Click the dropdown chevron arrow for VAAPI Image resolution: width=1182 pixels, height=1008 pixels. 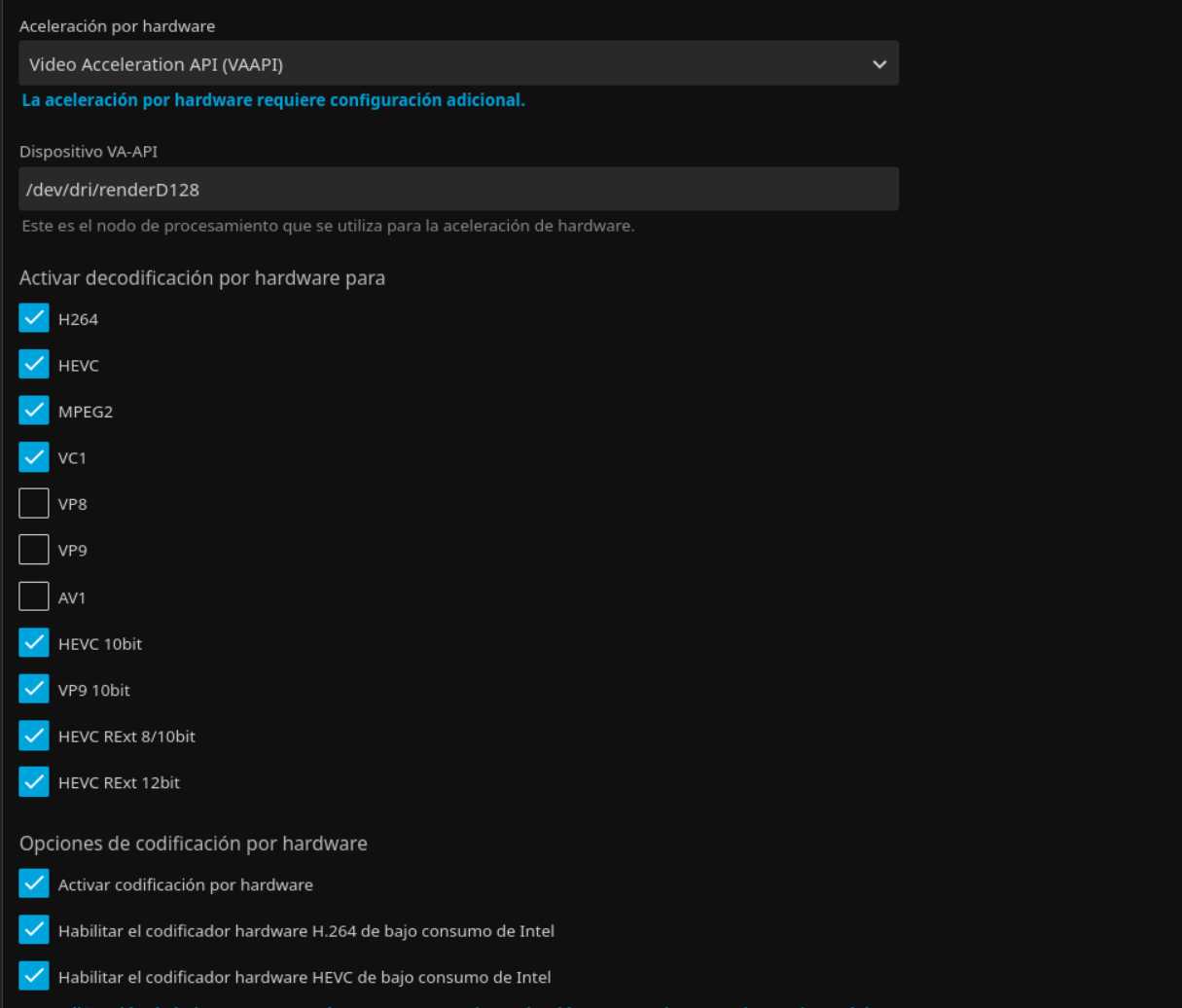tap(878, 64)
